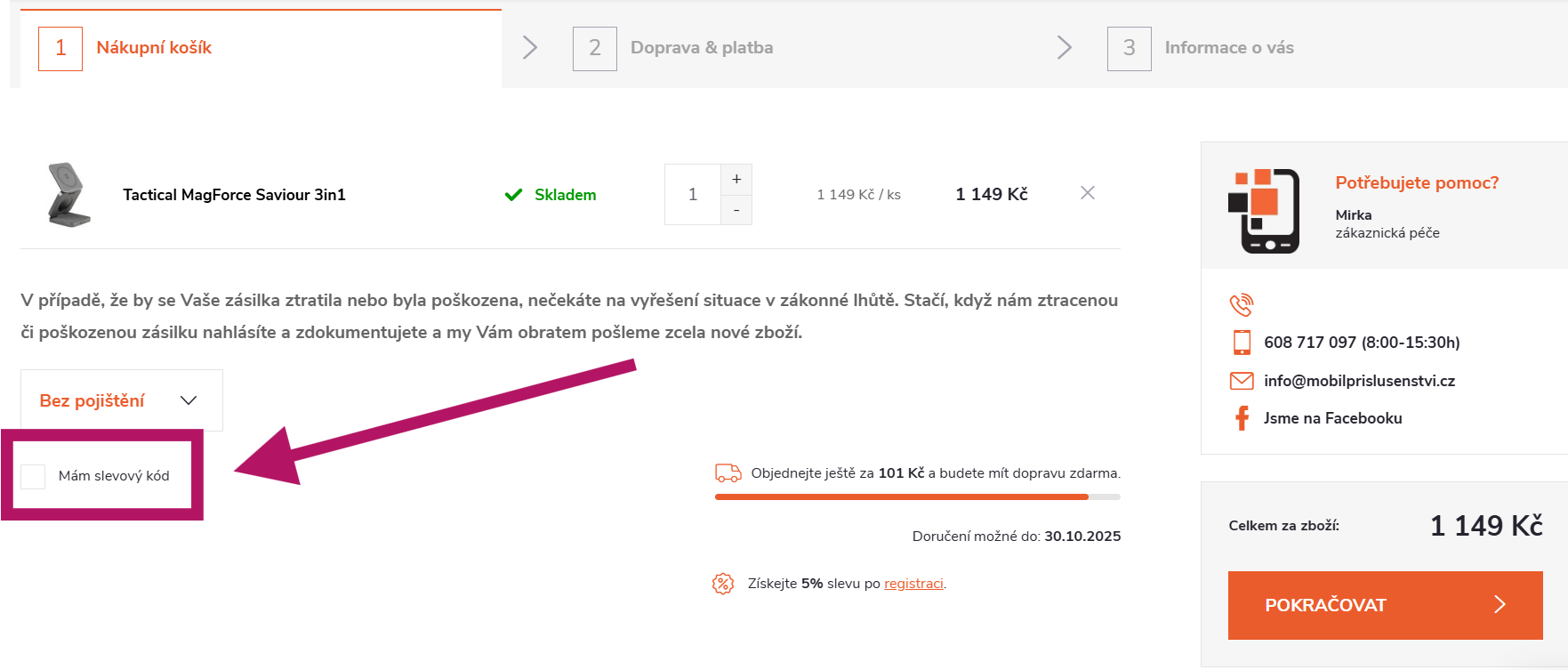
Task: Check the 'Mám slevový kód' checkbox
Action: (x=33, y=476)
